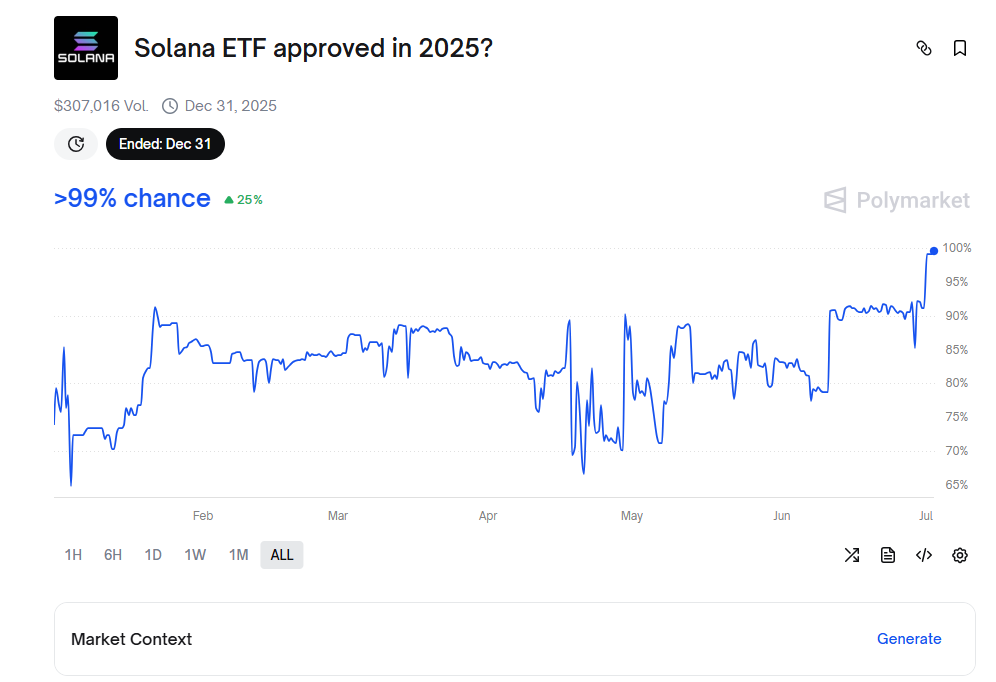Select the 6H time range
Screen dimensions: 996x682
pyautogui.click(x=113, y=555)
